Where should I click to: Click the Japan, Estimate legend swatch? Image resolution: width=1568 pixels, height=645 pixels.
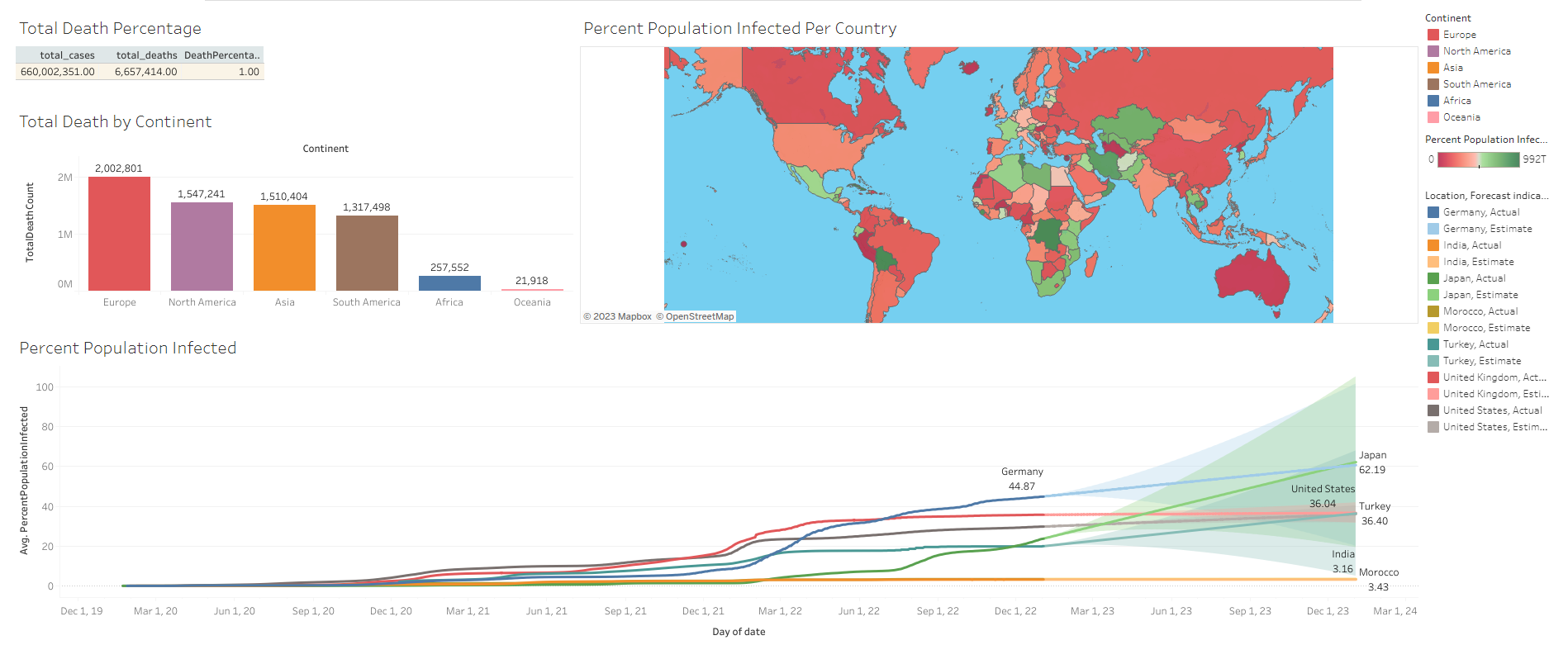tap(1433, 295)
